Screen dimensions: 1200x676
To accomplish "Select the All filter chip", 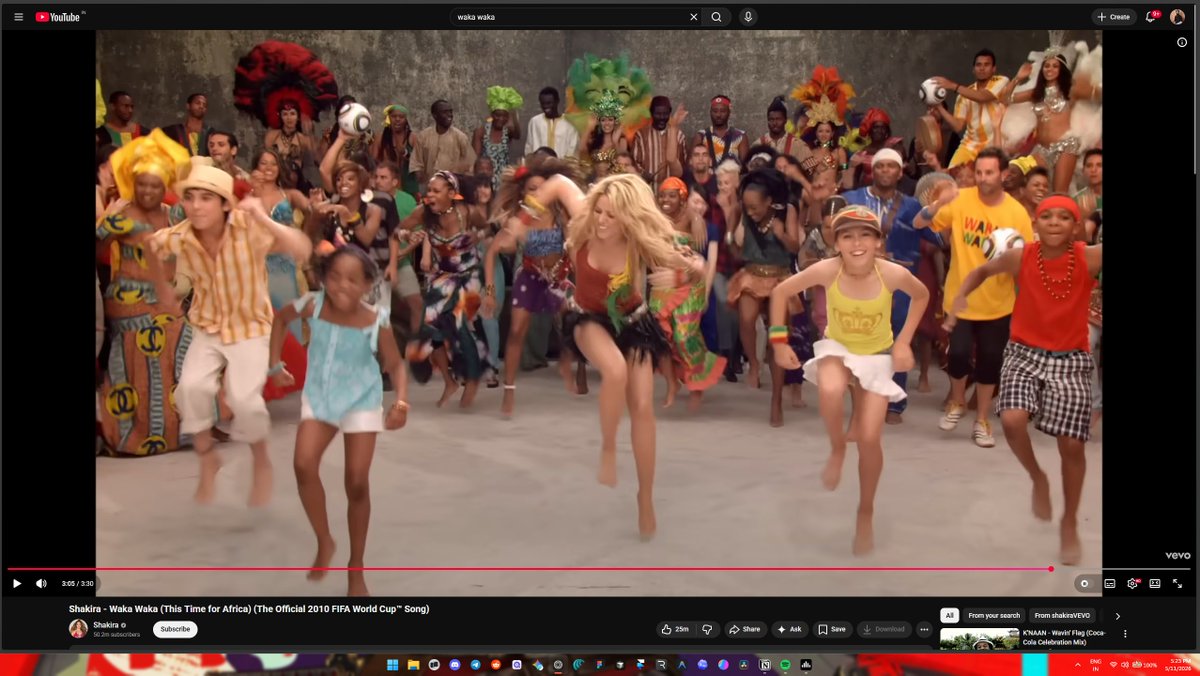I will pyautogui.click(x=949, y=616).
